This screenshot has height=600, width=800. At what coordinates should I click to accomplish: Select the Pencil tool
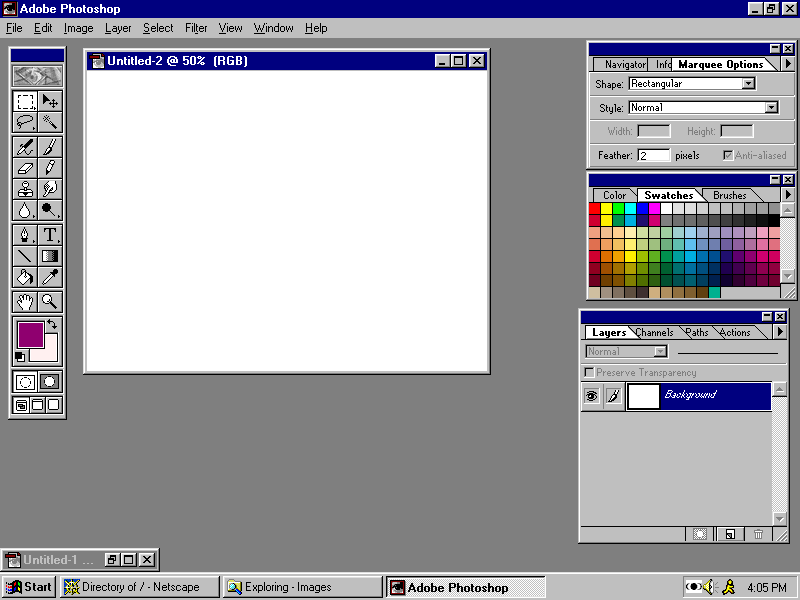[50, 168]
